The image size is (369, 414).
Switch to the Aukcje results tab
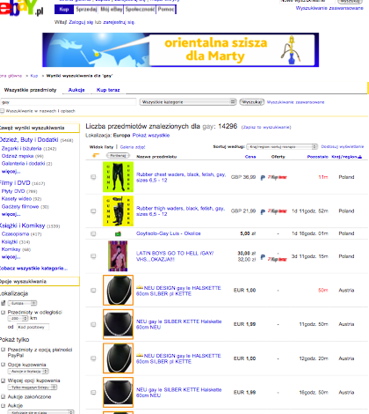point(76,90)
